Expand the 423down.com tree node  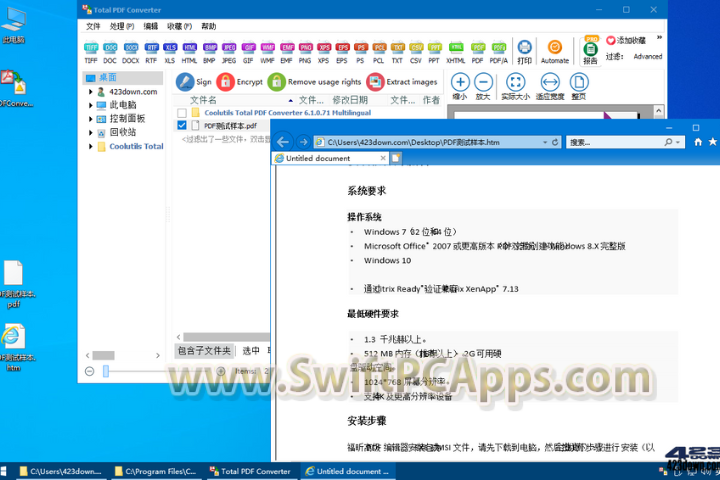tap(90, 92)
